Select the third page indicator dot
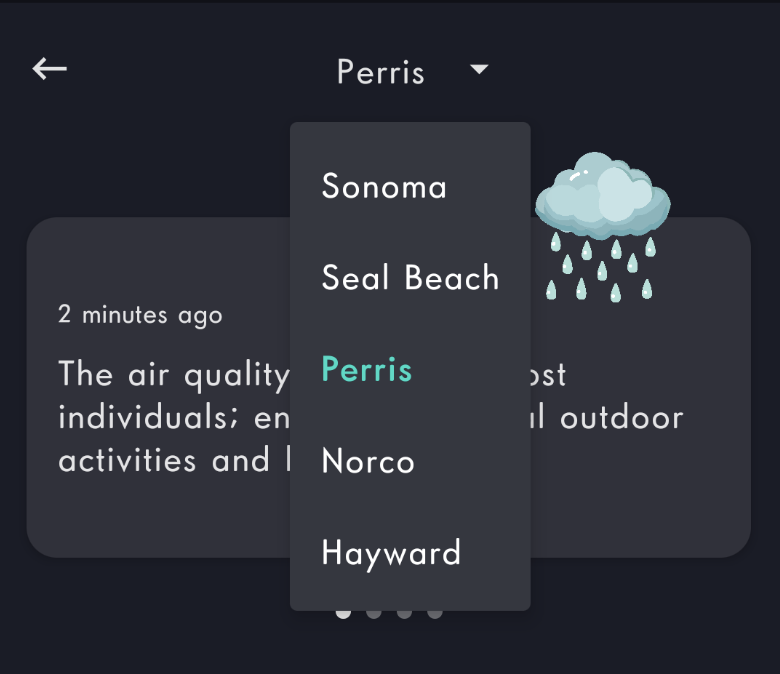780x674 pixels. point(404,612)
